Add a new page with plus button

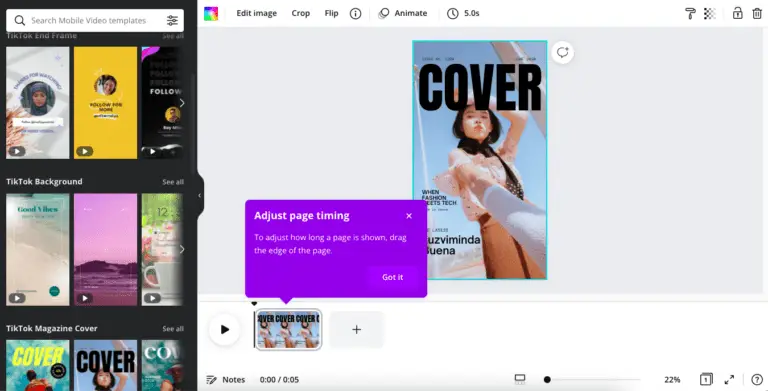tap(357, 330)
